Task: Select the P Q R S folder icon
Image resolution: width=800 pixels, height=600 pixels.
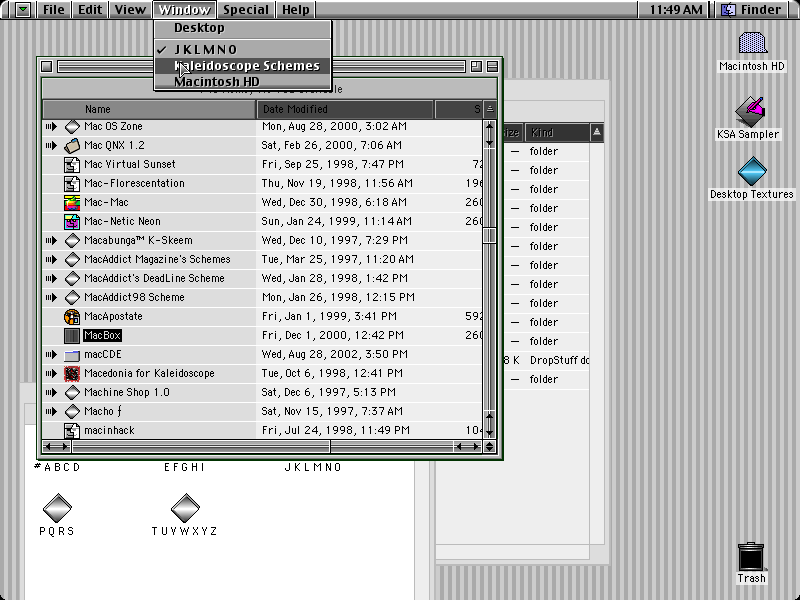Action: point(57,507)
